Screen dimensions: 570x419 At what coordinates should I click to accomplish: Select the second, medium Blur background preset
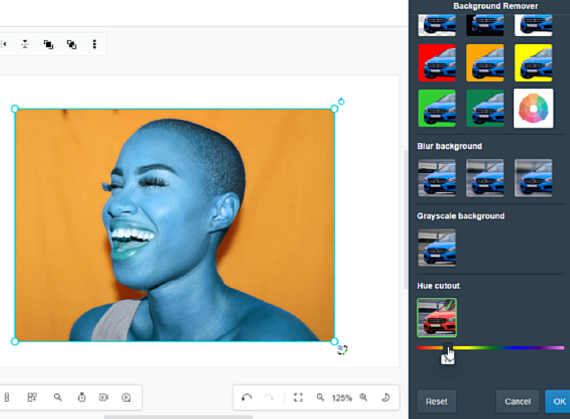tap(485, 178)
